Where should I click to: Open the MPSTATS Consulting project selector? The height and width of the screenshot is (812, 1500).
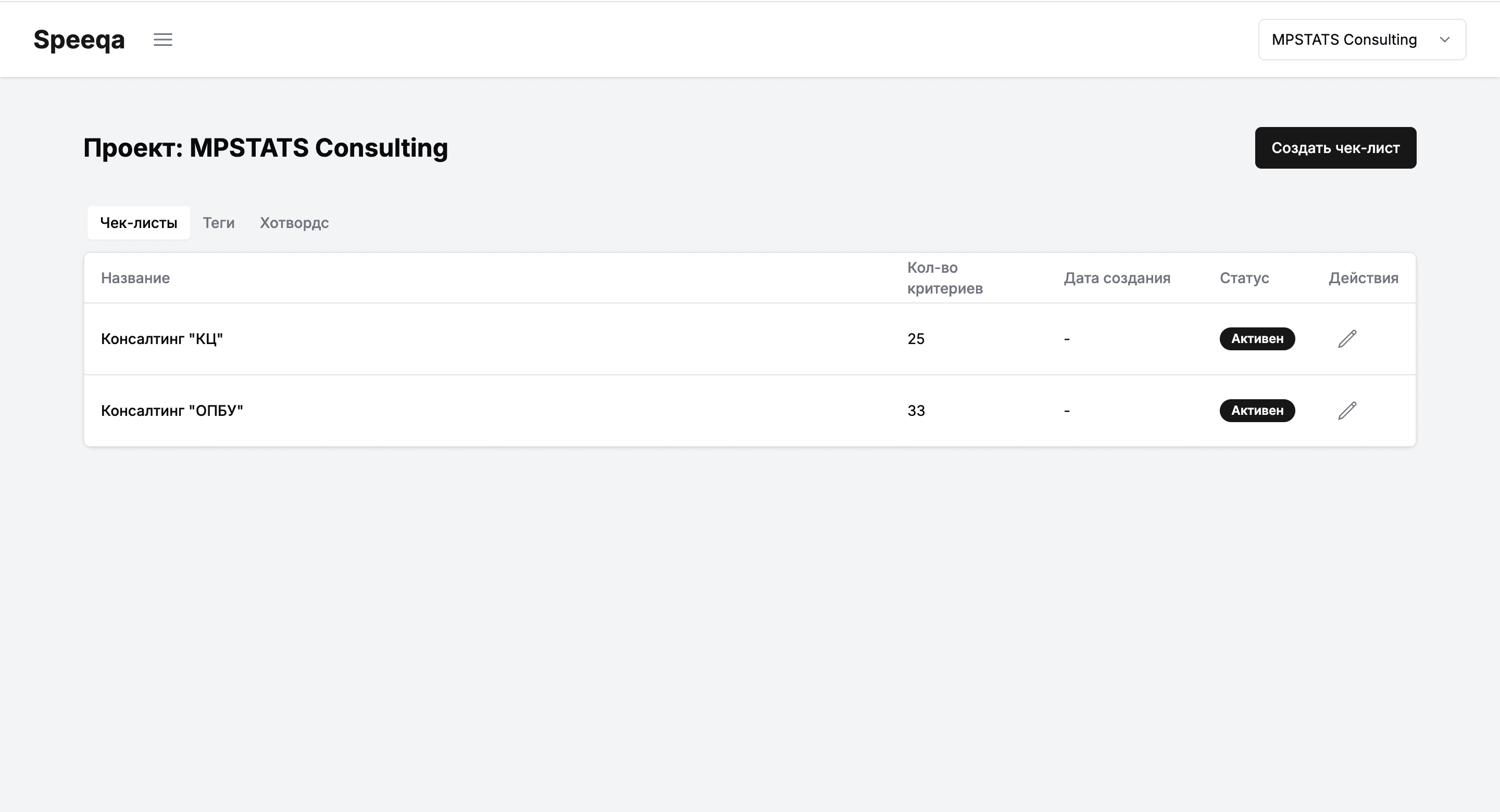click(x=1362, y=40)
